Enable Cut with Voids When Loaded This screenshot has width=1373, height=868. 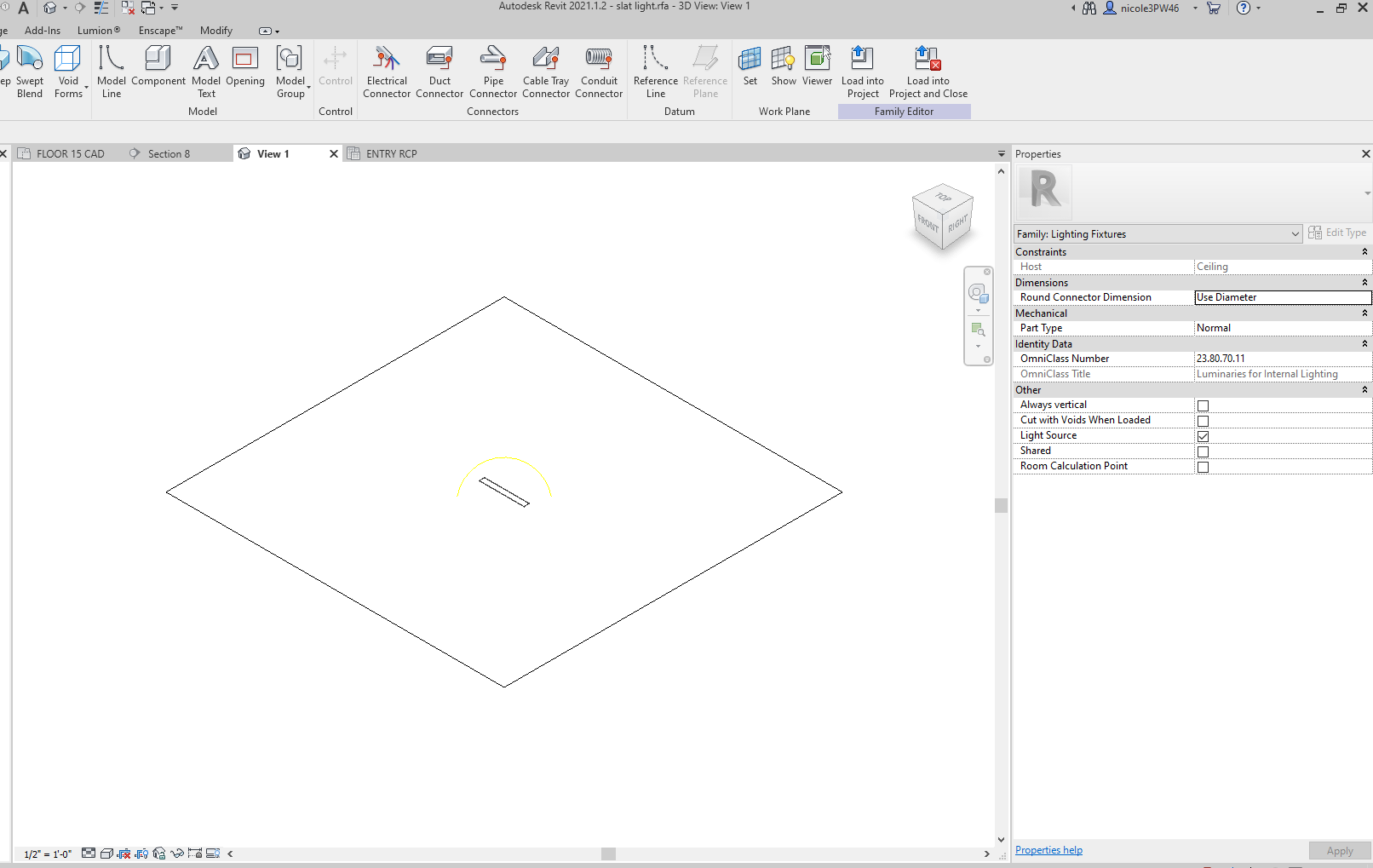(x=1203, y=421)
